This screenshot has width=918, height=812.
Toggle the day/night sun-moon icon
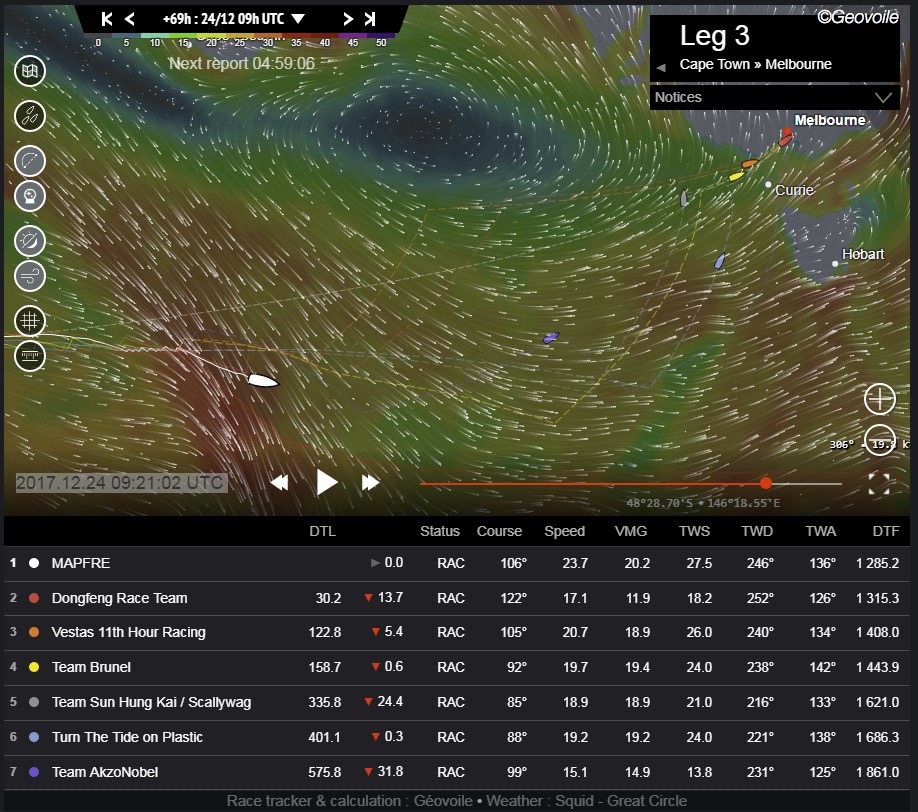pyautogui.click(x=30, y=241)
